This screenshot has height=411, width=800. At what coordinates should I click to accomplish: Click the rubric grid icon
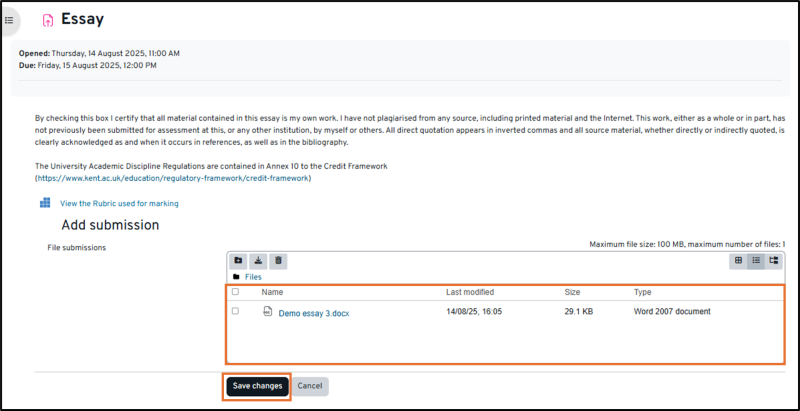[45, 203]
